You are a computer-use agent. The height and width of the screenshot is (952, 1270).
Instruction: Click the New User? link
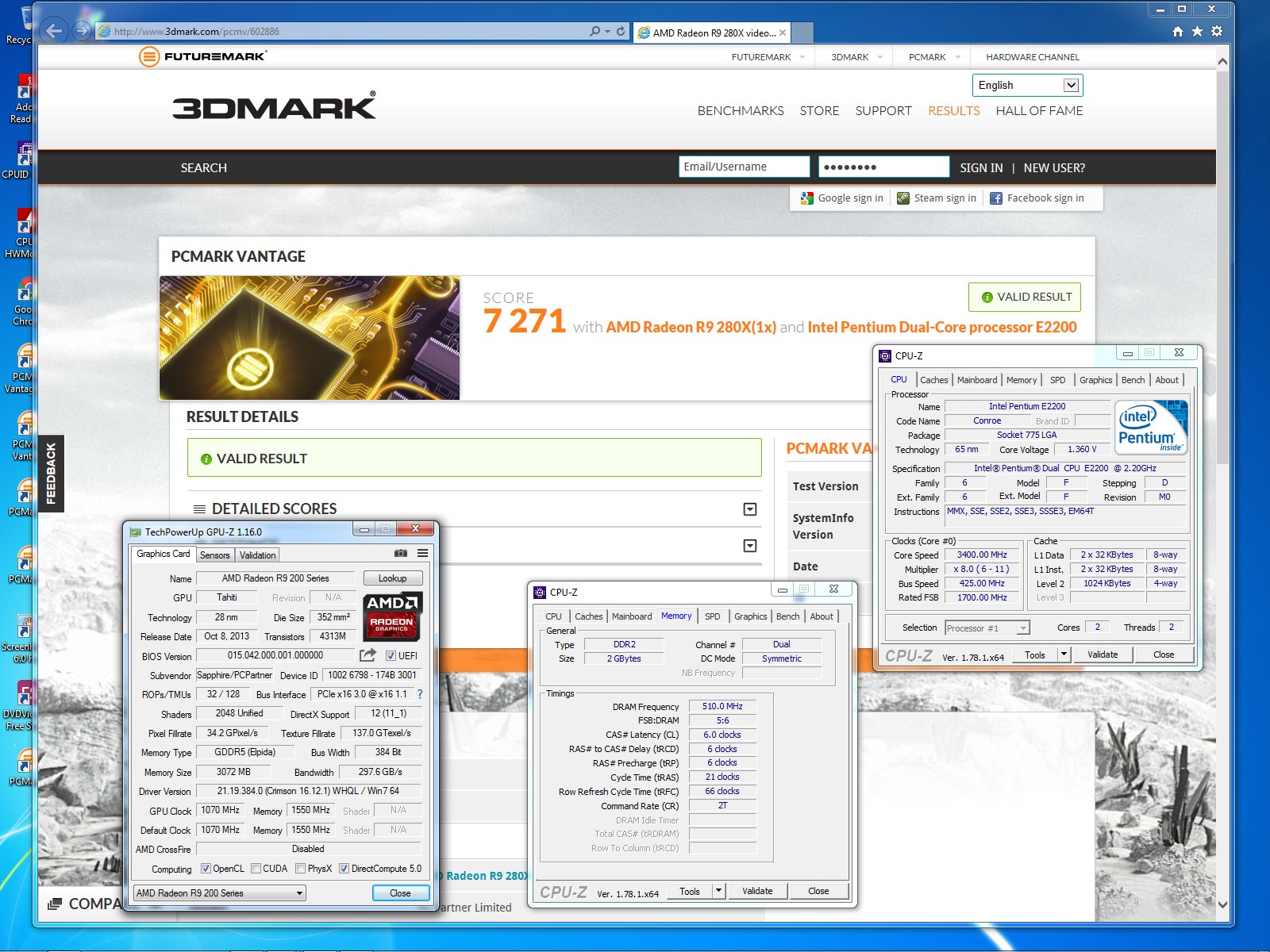pos(1054,168)
